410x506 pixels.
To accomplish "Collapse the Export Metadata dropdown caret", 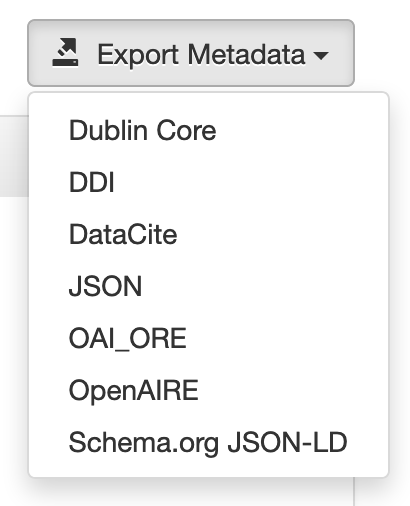I will (321, 55).
